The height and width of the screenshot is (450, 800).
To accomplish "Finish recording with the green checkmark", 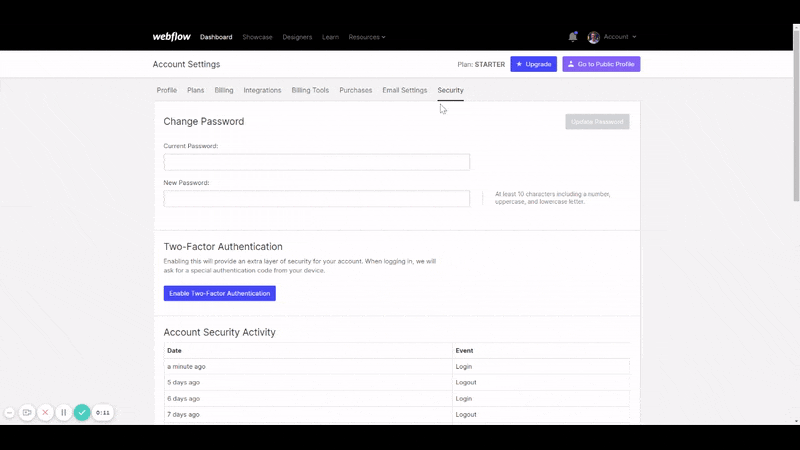I will click(x=82, y=412).
